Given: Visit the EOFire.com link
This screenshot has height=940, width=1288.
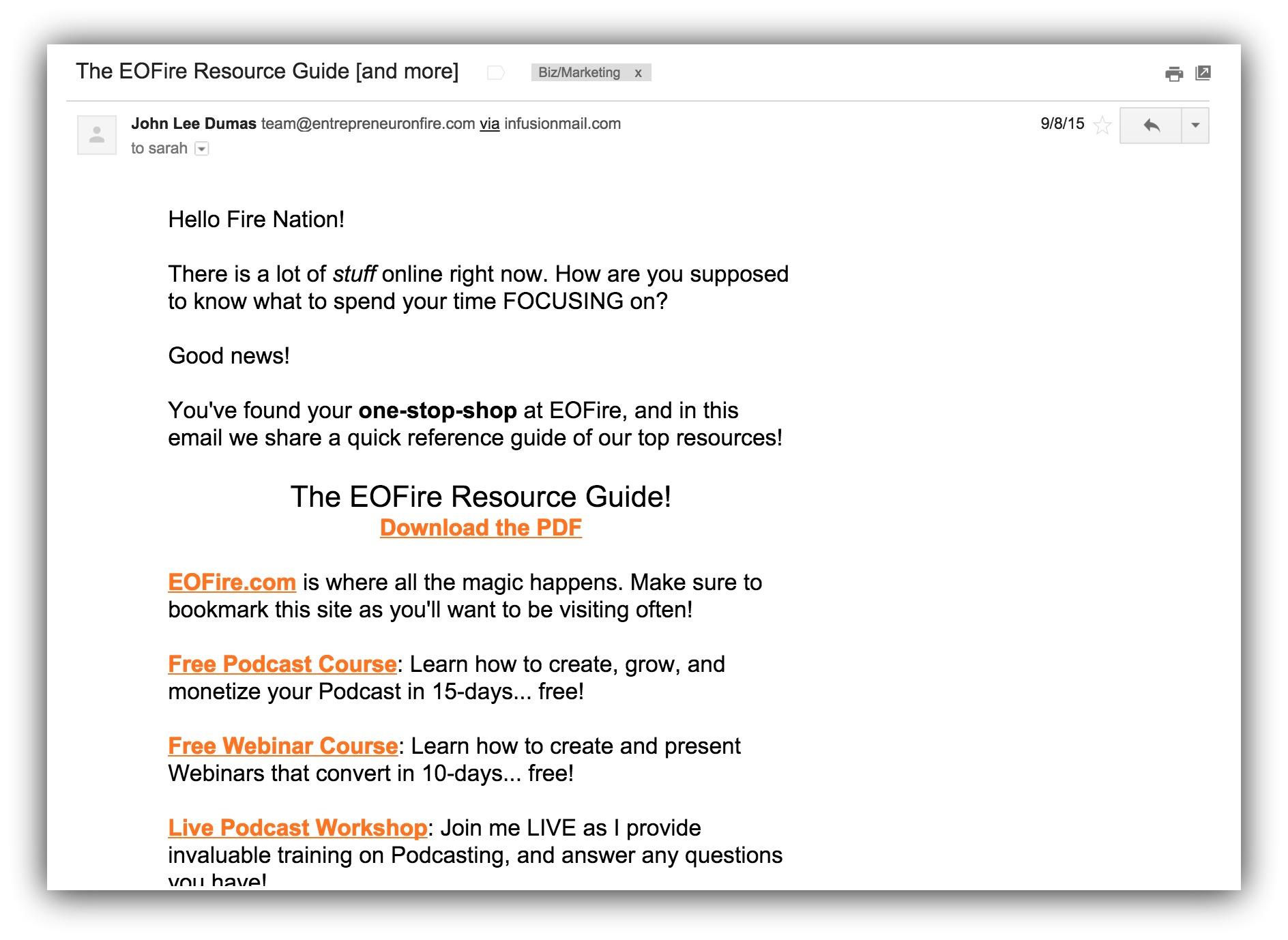Looking at the screenshot, I should [x=232, y=582].
